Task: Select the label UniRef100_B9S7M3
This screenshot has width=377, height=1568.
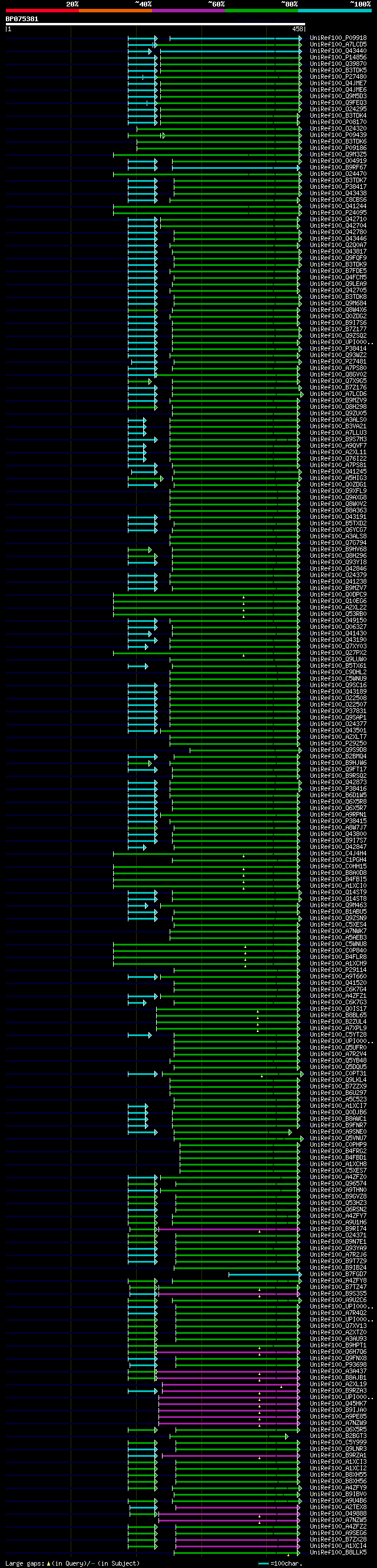Action: [x=338, y=440]
